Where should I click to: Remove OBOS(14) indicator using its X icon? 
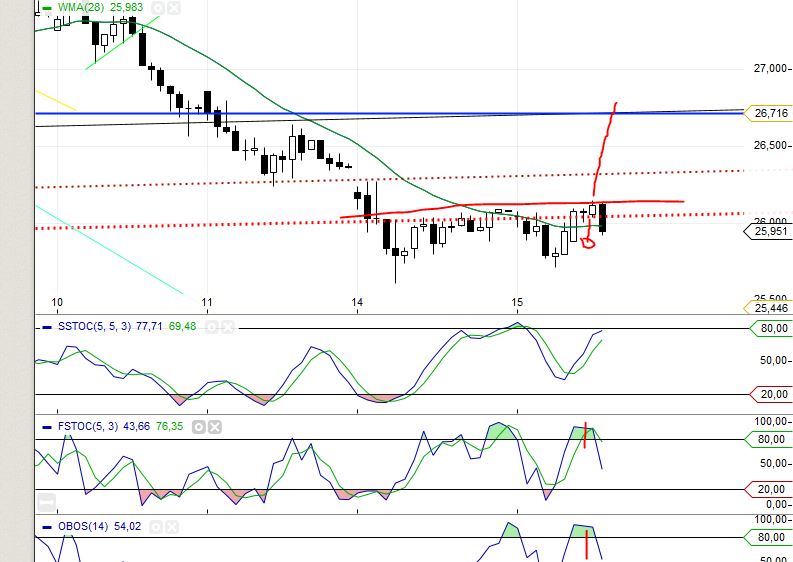(172, 527)
